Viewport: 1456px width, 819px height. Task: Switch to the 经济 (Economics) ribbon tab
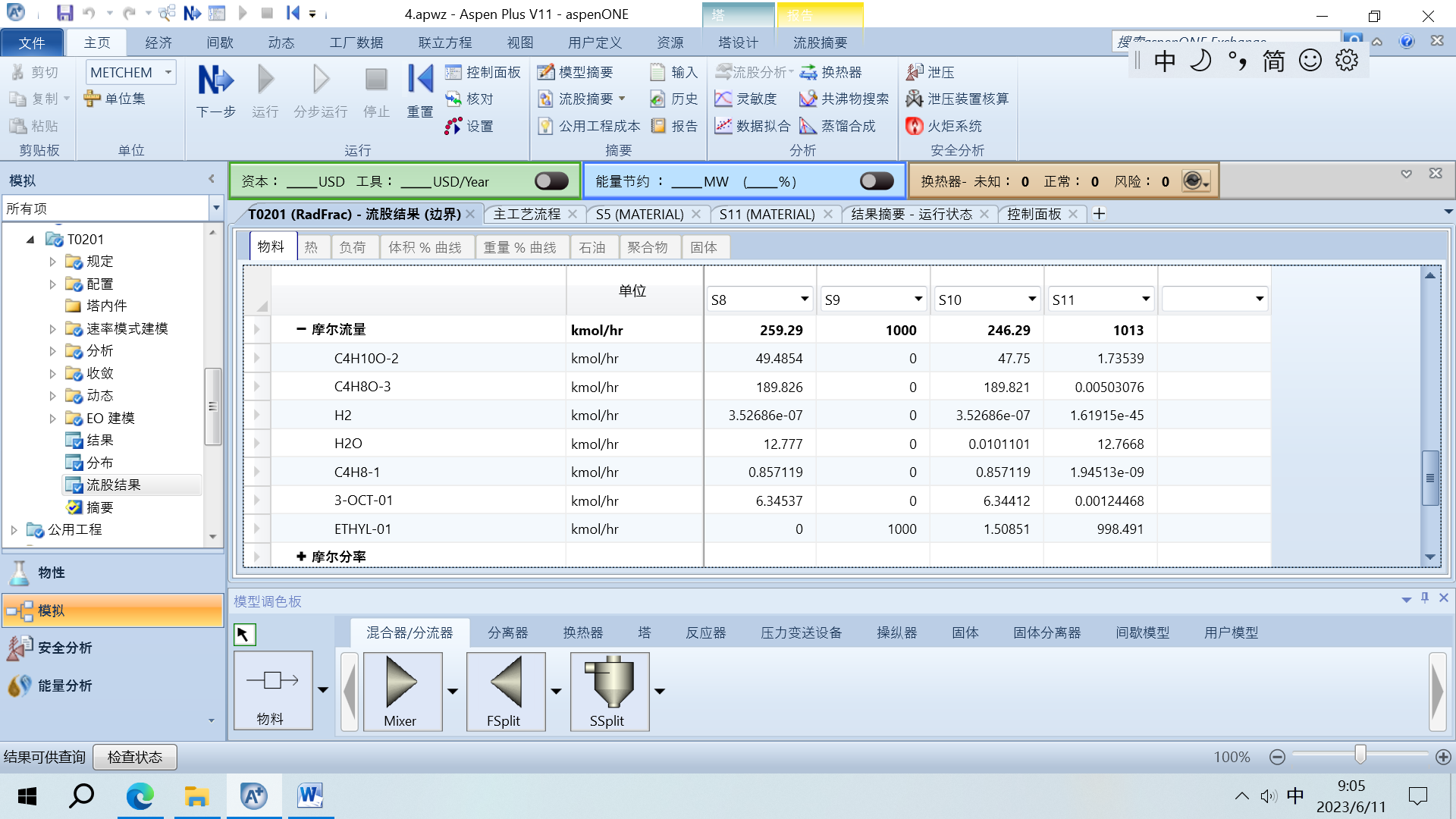point(158,42)
